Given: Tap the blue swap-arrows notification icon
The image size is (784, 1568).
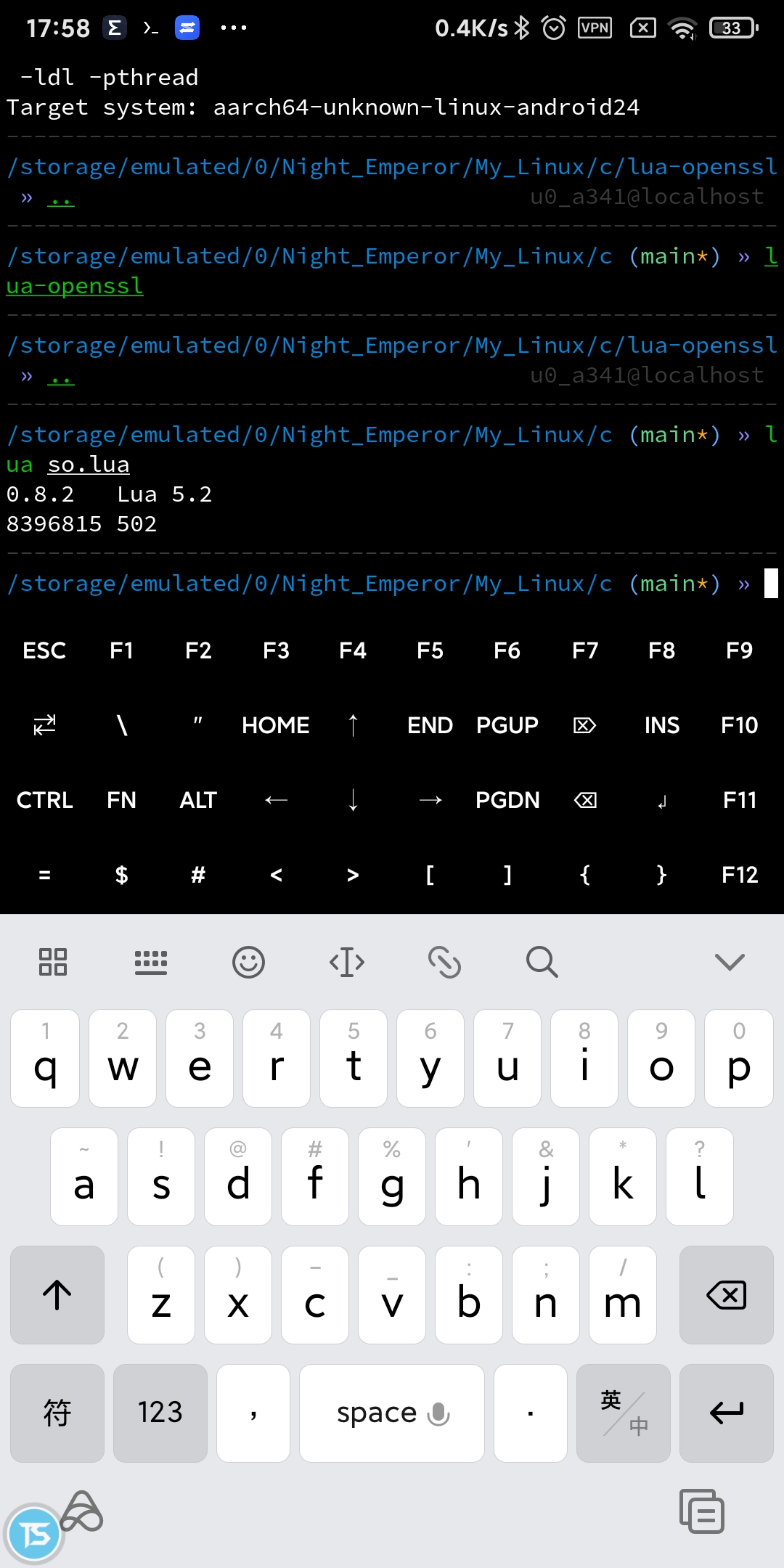Looking at the screenshot, I should click(187, 28).
